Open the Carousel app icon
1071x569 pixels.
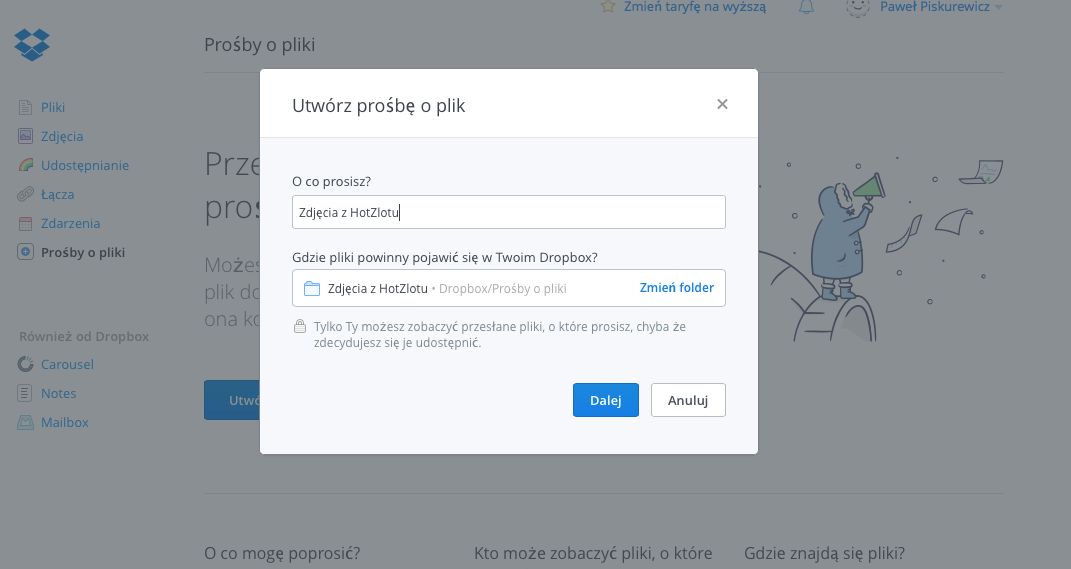coord(25,364)
